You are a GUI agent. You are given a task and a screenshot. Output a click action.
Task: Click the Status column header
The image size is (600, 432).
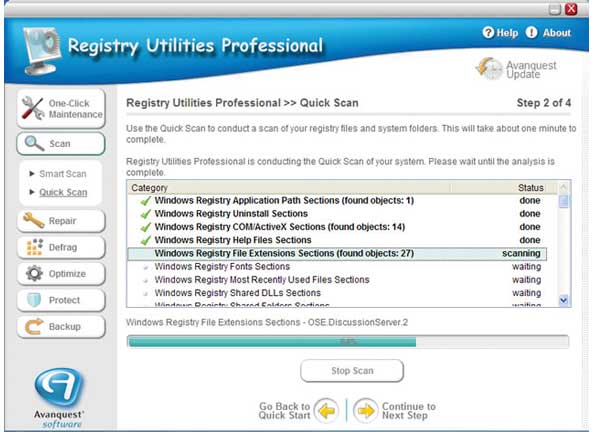tap(530, 188)
